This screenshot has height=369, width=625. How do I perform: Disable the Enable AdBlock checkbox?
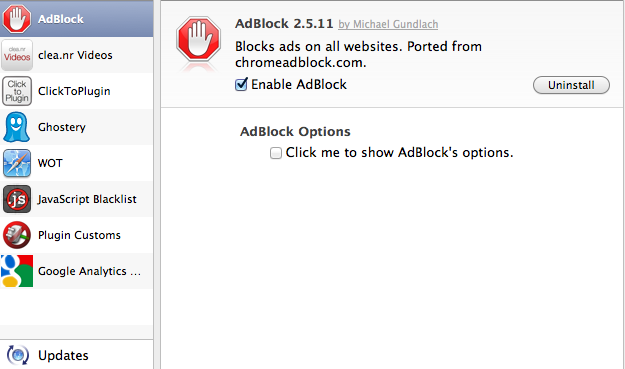pyautogui.click(x=241, y=84)
